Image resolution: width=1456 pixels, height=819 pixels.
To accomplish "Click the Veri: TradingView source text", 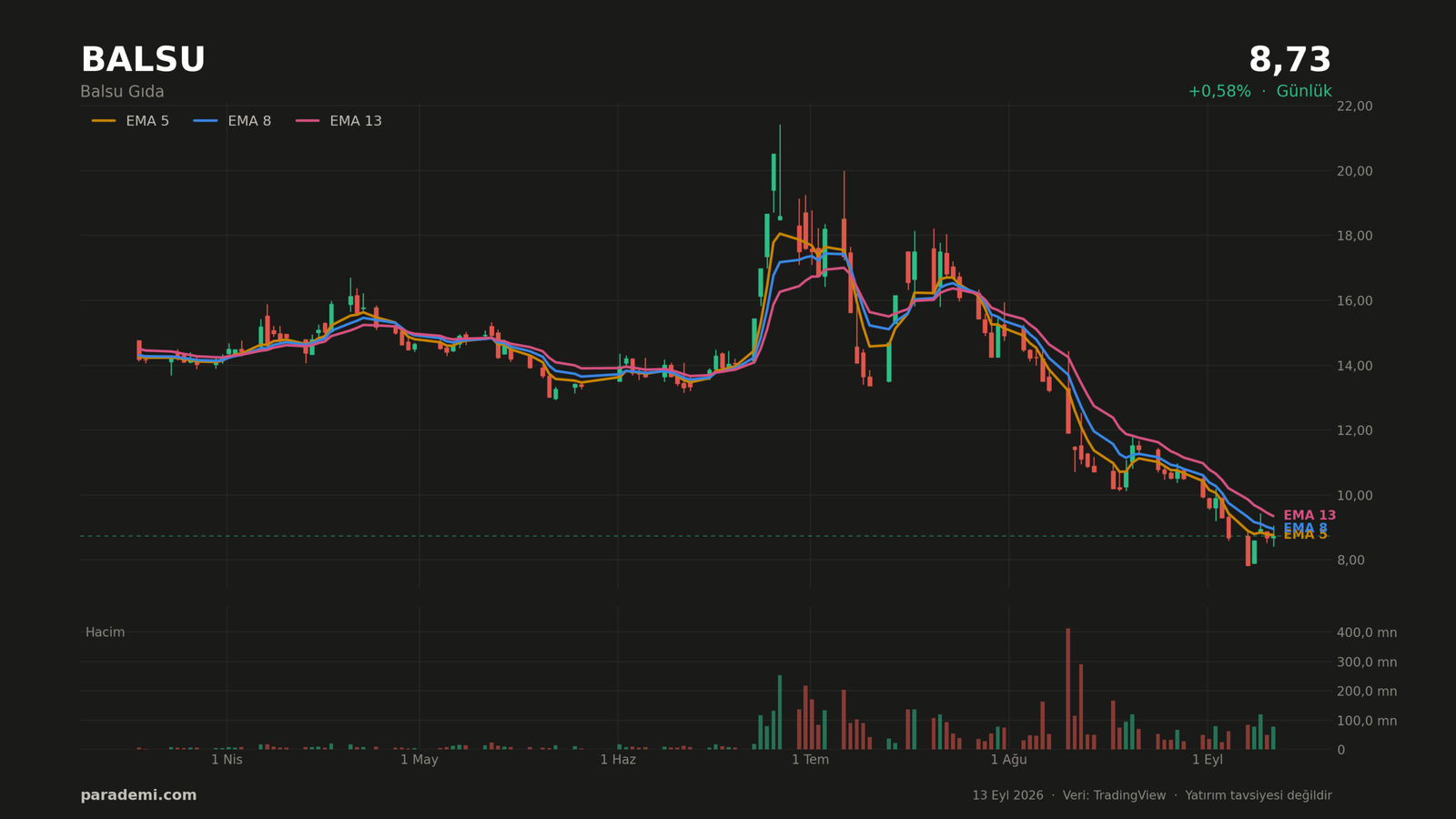I will (x=1114, y=795).
